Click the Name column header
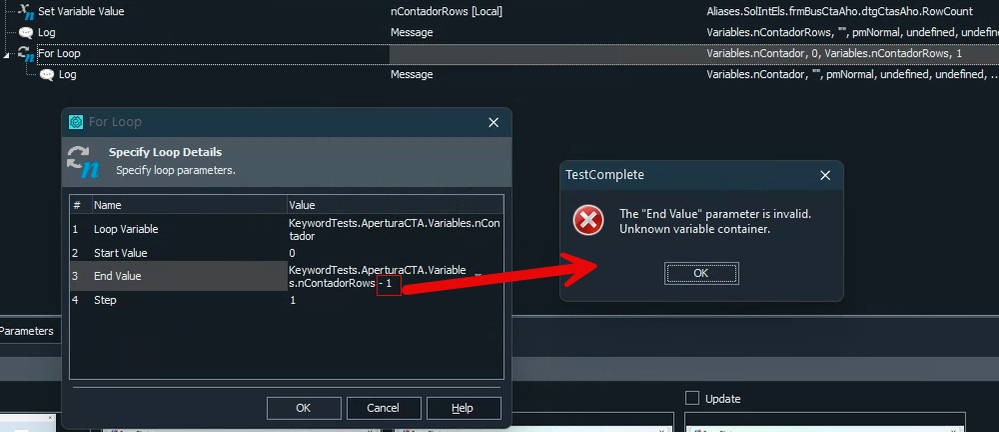This screenshot has height=432, width=999. [189, 205]
